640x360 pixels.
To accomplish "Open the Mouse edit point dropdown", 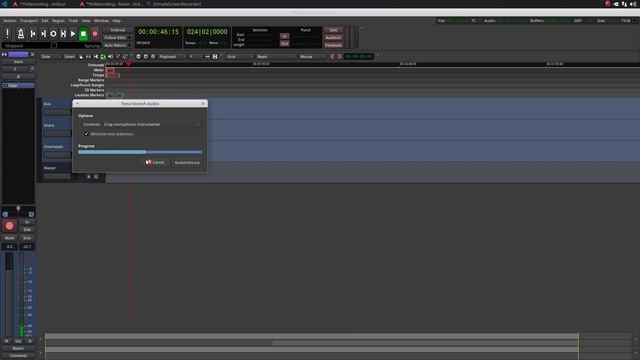I will 312,57.
